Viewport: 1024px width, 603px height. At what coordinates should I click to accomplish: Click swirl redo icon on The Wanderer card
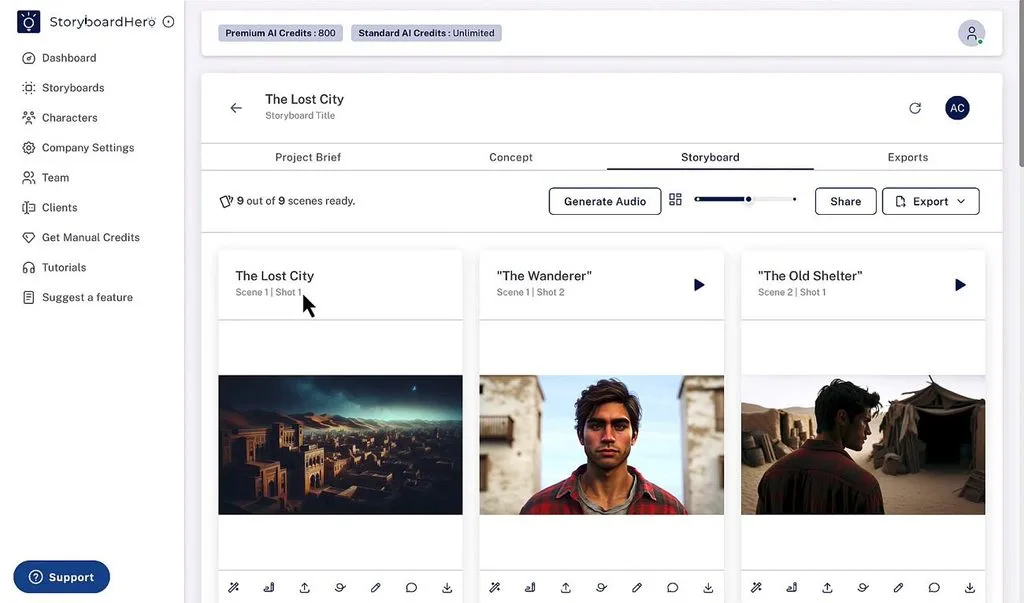[601, 587]
